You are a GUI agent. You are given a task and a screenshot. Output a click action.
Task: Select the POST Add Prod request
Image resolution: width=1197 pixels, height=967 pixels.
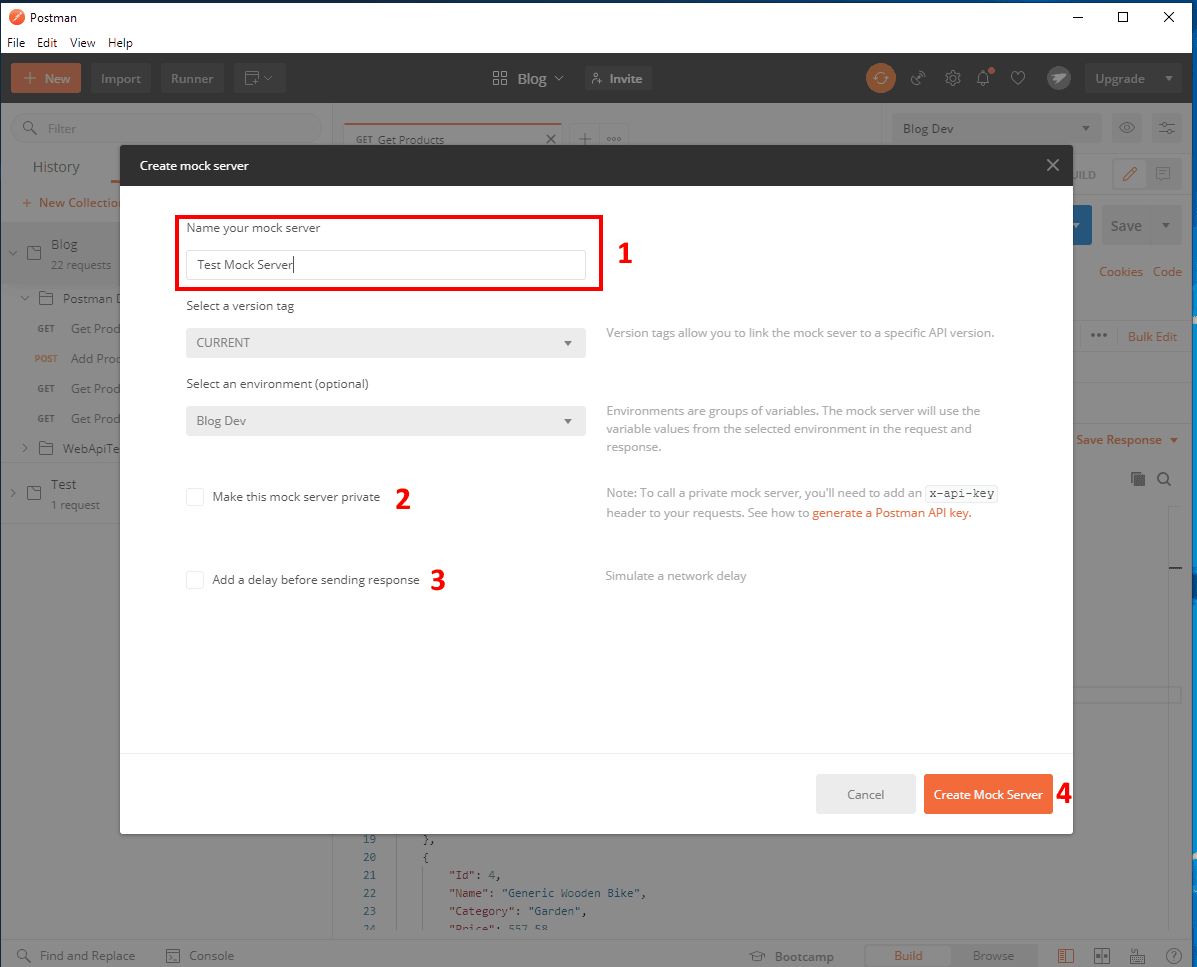(x=76, y=359)
